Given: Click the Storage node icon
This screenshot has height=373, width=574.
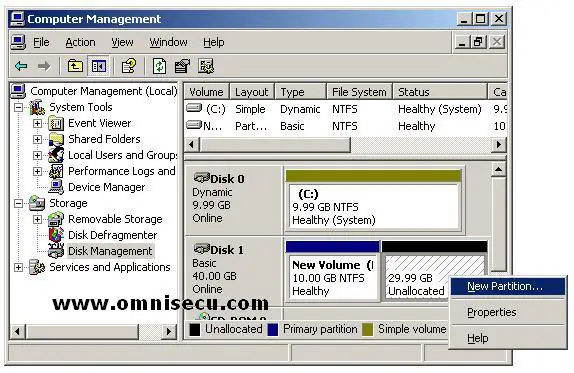Looking at the screenshot, I should pyautogui.click(x=37, y=203).
